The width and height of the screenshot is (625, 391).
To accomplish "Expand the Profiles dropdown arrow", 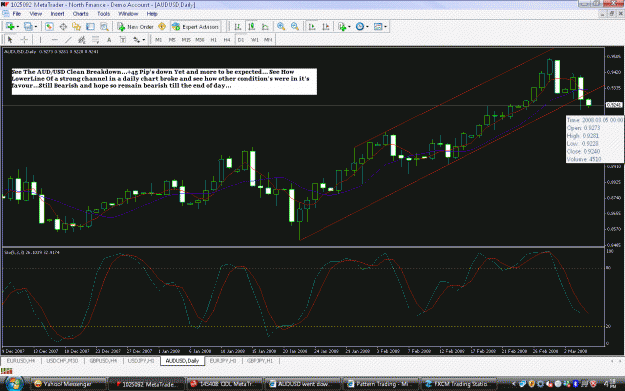I will pyautogui.click(x=36, y=27).
